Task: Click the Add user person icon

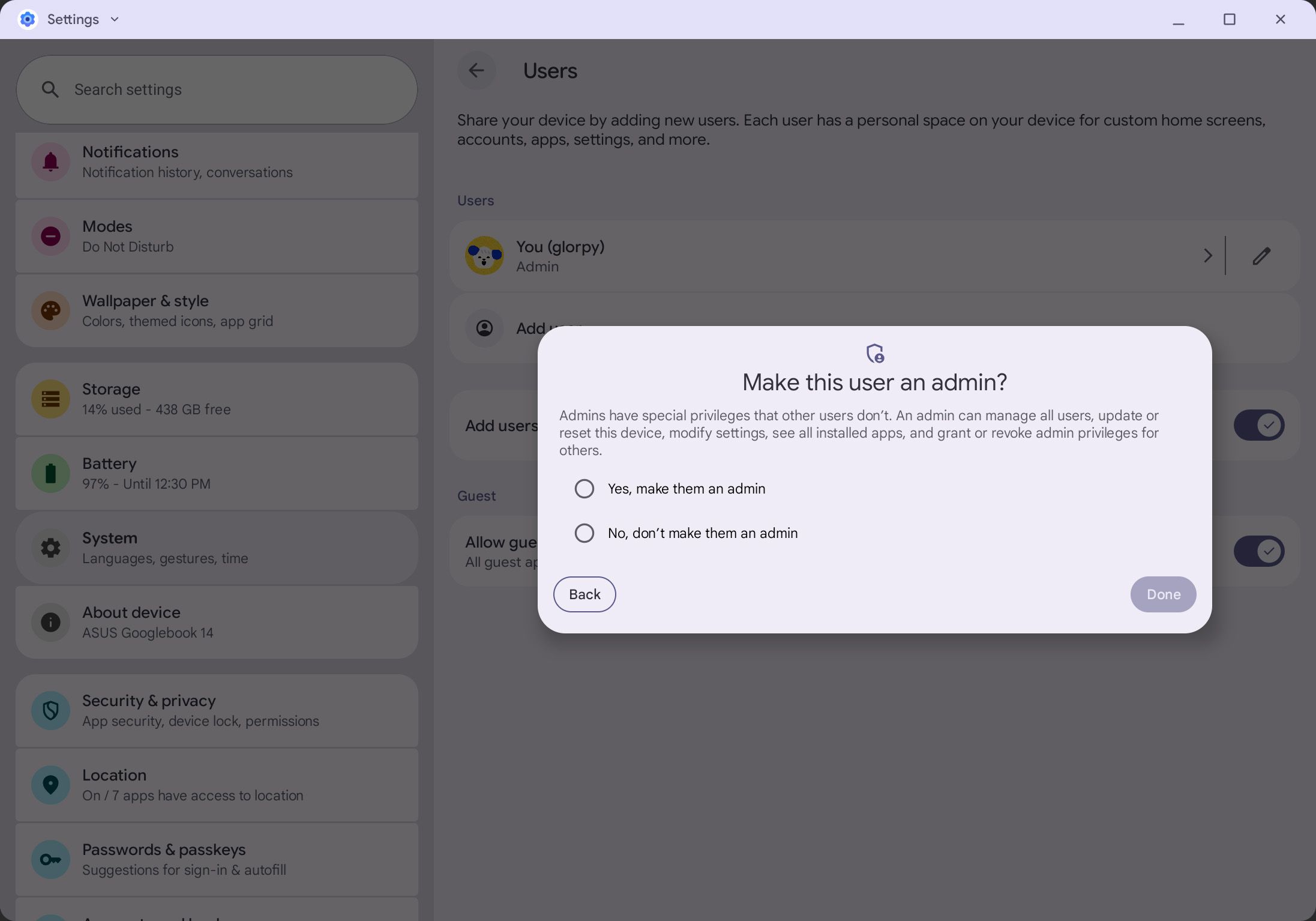Action: pyautogui.click(x=484, y=328)
